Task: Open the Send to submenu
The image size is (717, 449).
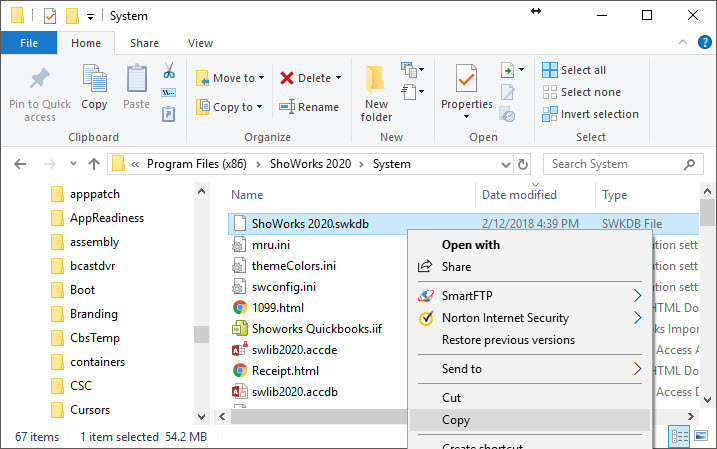Action: pos(530,369)
